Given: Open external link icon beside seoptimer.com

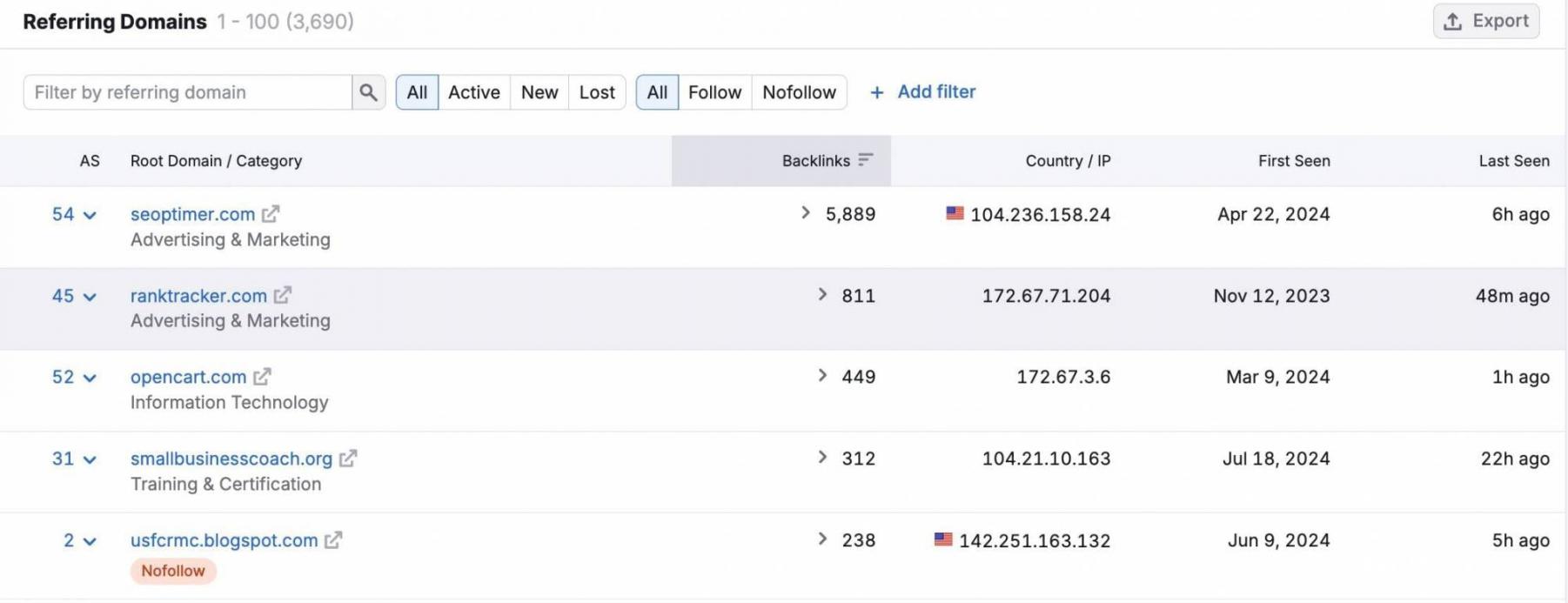Looking at the screenshot, I should (x=271, y=214).
